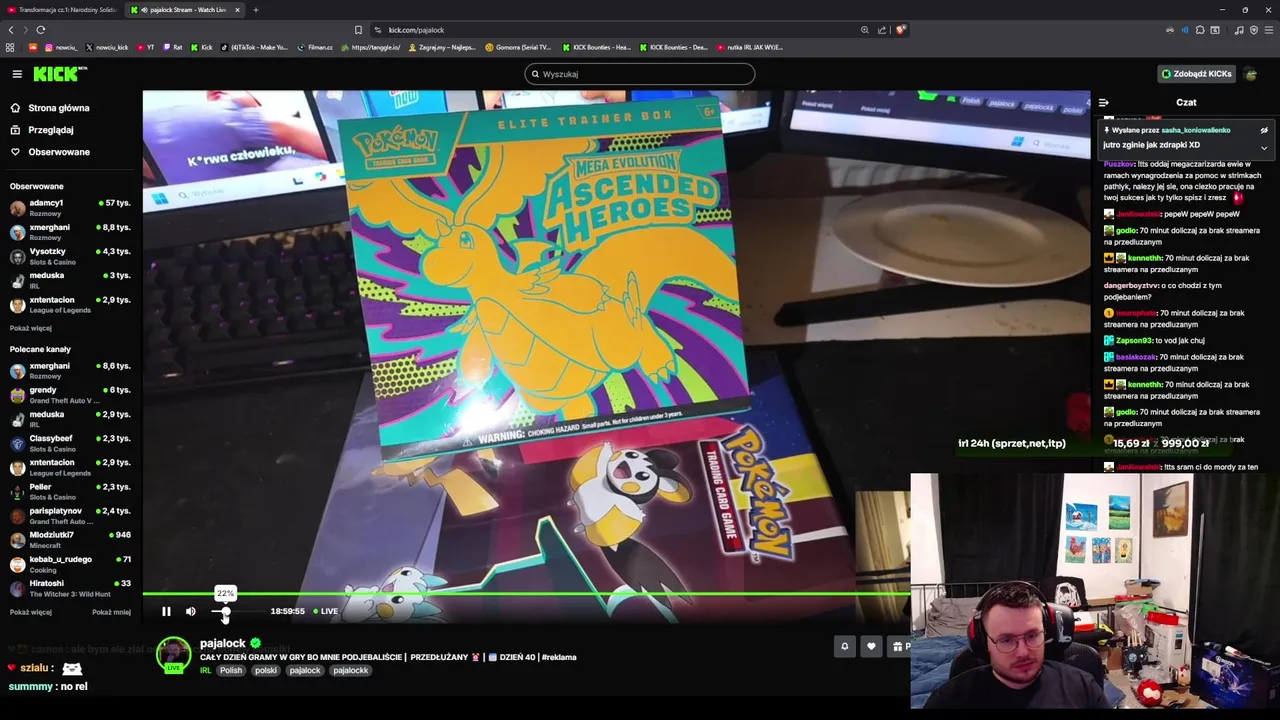Open Brave VPN shield icon

click(x=1253, y=30)
